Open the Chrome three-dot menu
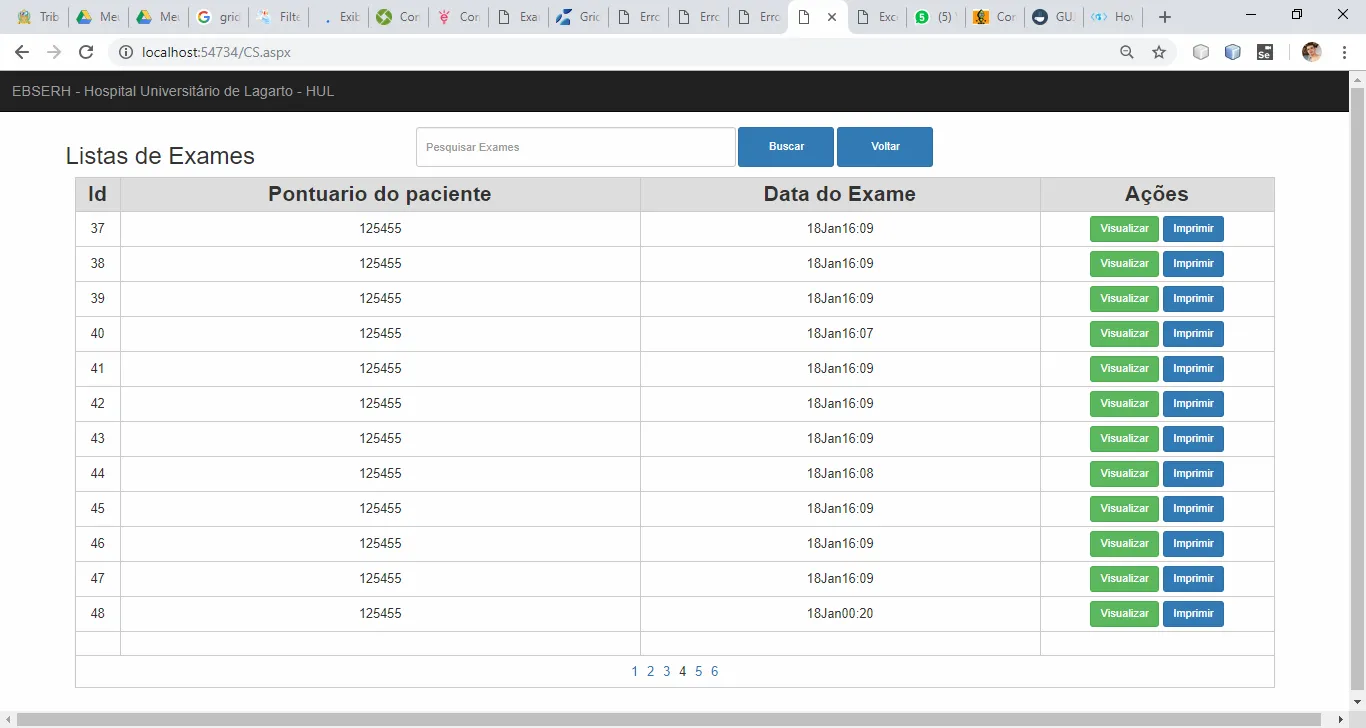Viewport: 1366px width, 728px height. pos(1344,52)
